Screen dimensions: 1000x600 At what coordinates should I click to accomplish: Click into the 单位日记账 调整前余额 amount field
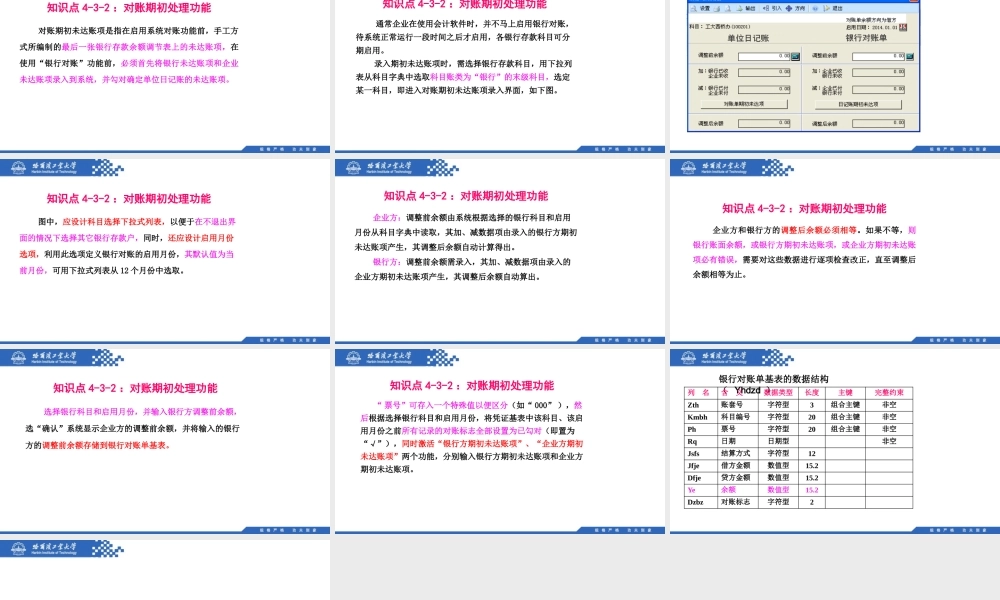pyautogui.click(x=764, y=55)
